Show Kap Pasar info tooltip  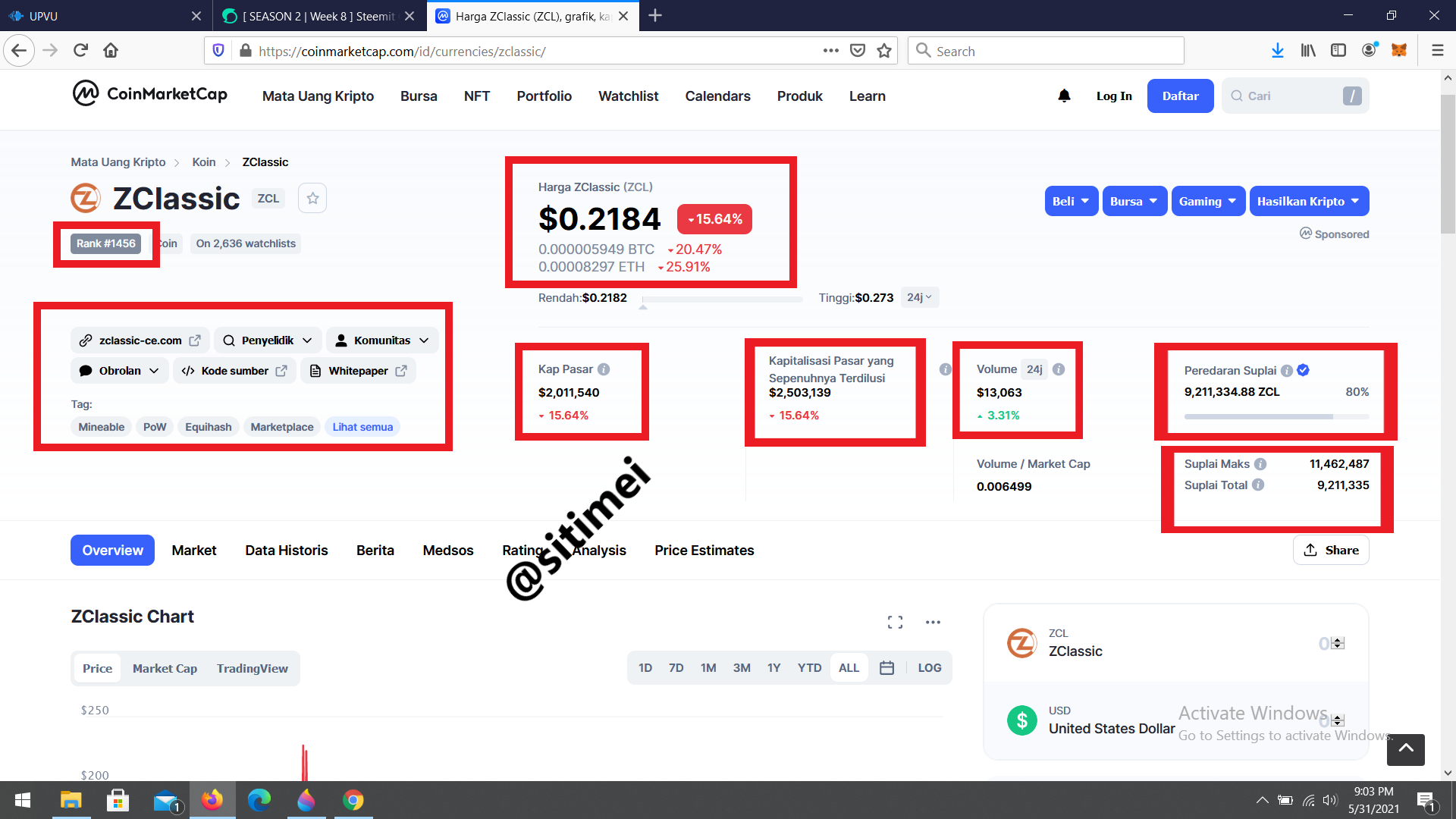coord(604,369)
